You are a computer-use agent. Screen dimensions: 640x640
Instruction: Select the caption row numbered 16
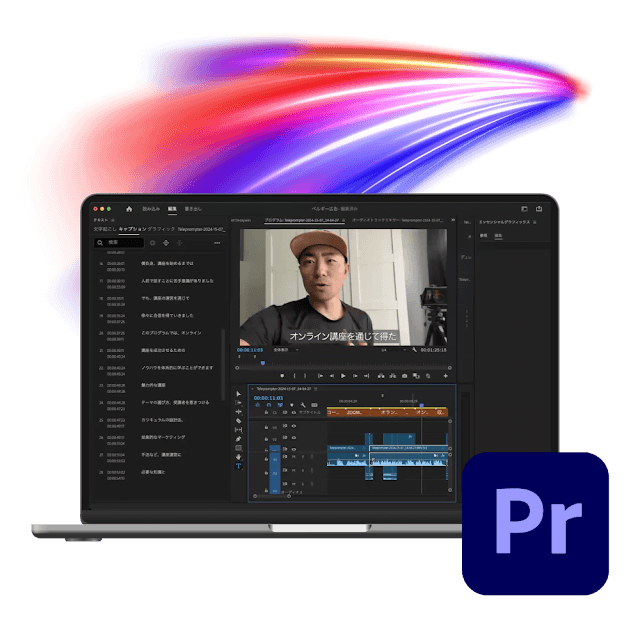pyautogui.click(x=159, y=267)
